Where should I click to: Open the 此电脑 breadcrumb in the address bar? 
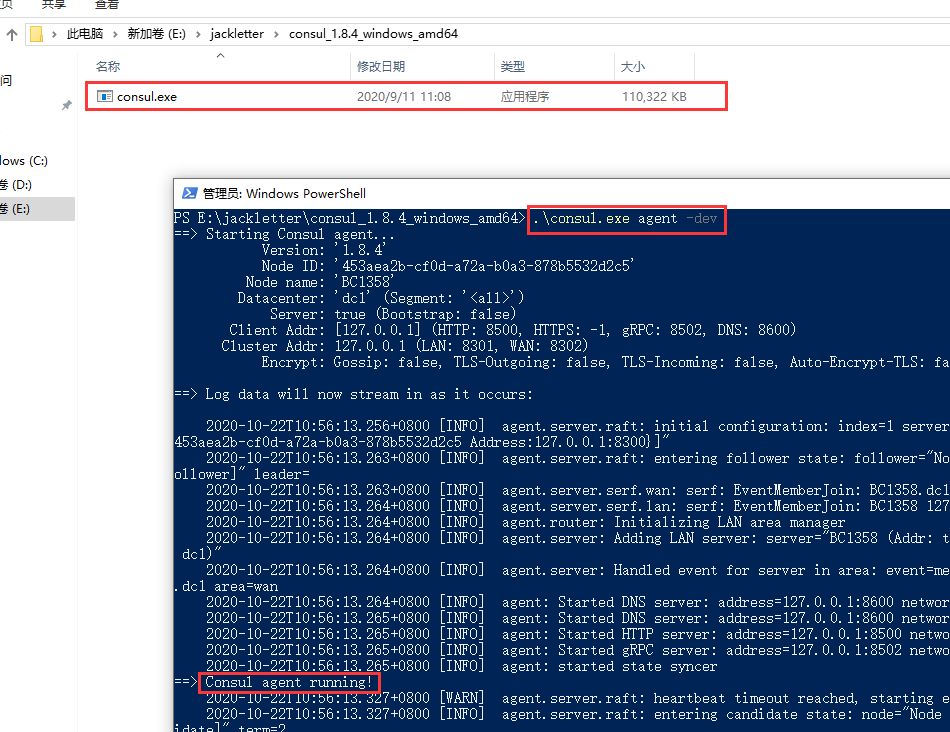click(x=85, y=34)
